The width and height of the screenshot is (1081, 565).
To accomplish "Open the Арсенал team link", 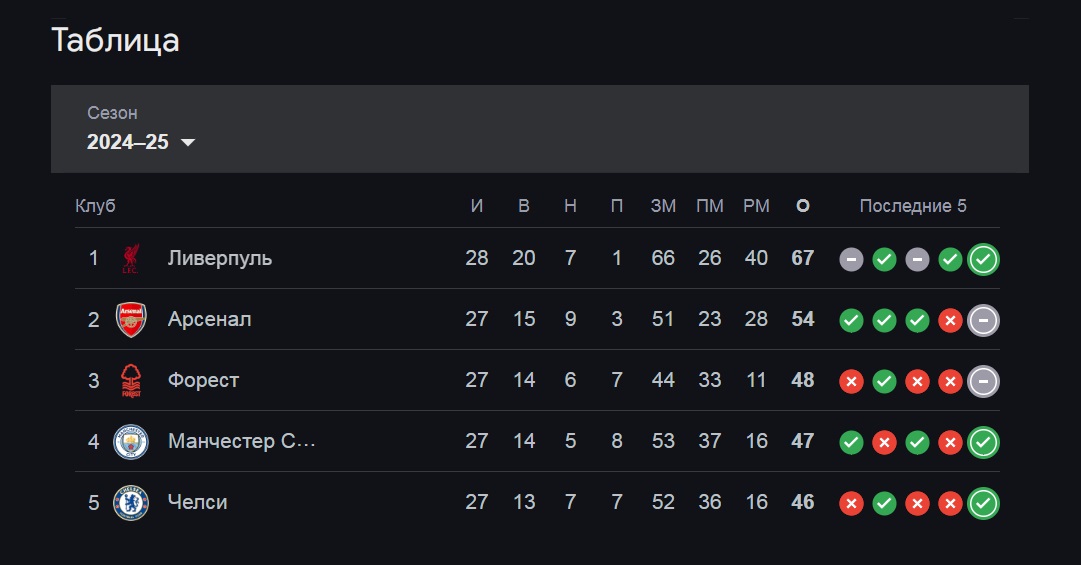I will (210, 319).
